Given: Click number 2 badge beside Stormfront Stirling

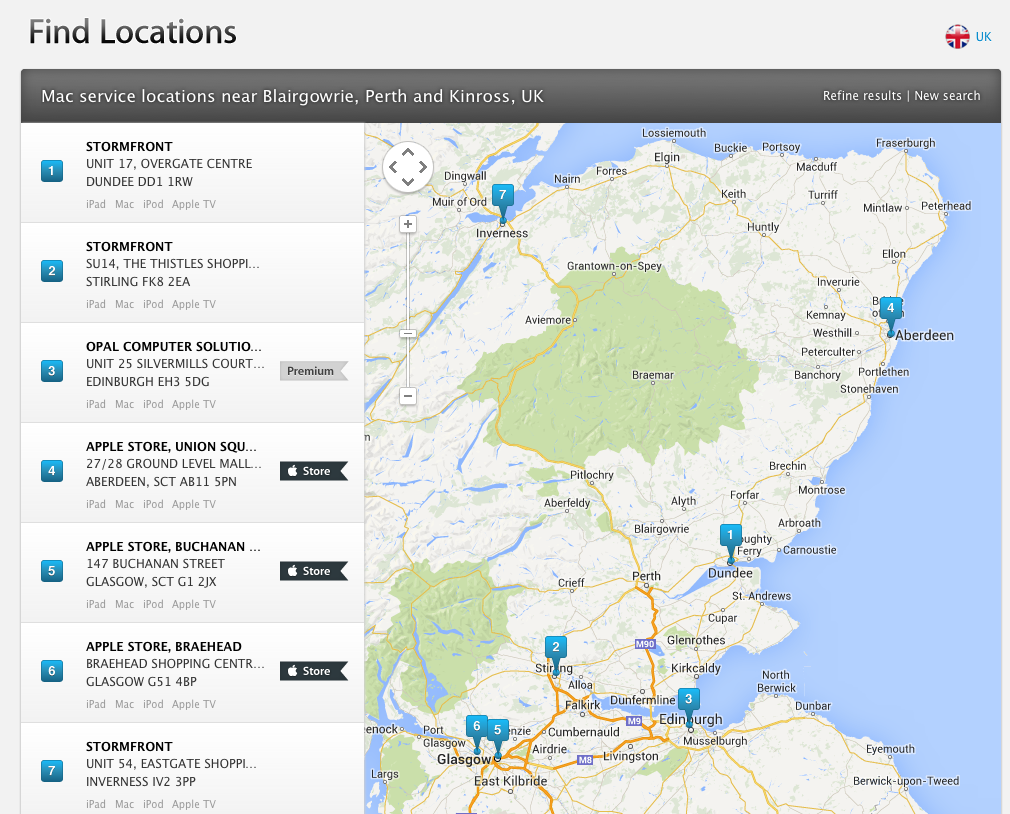Looking at the screenshot, I should pyautogui.click(x=52, y=270).
